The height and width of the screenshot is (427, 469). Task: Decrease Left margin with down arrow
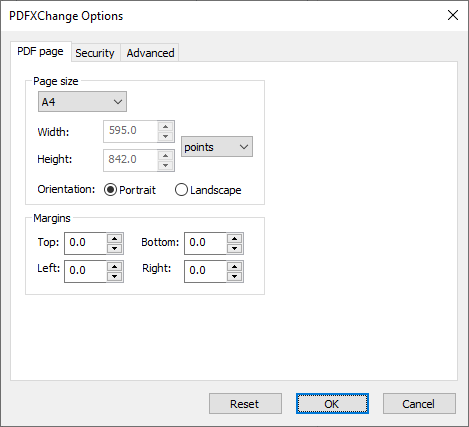pos(115,276)
